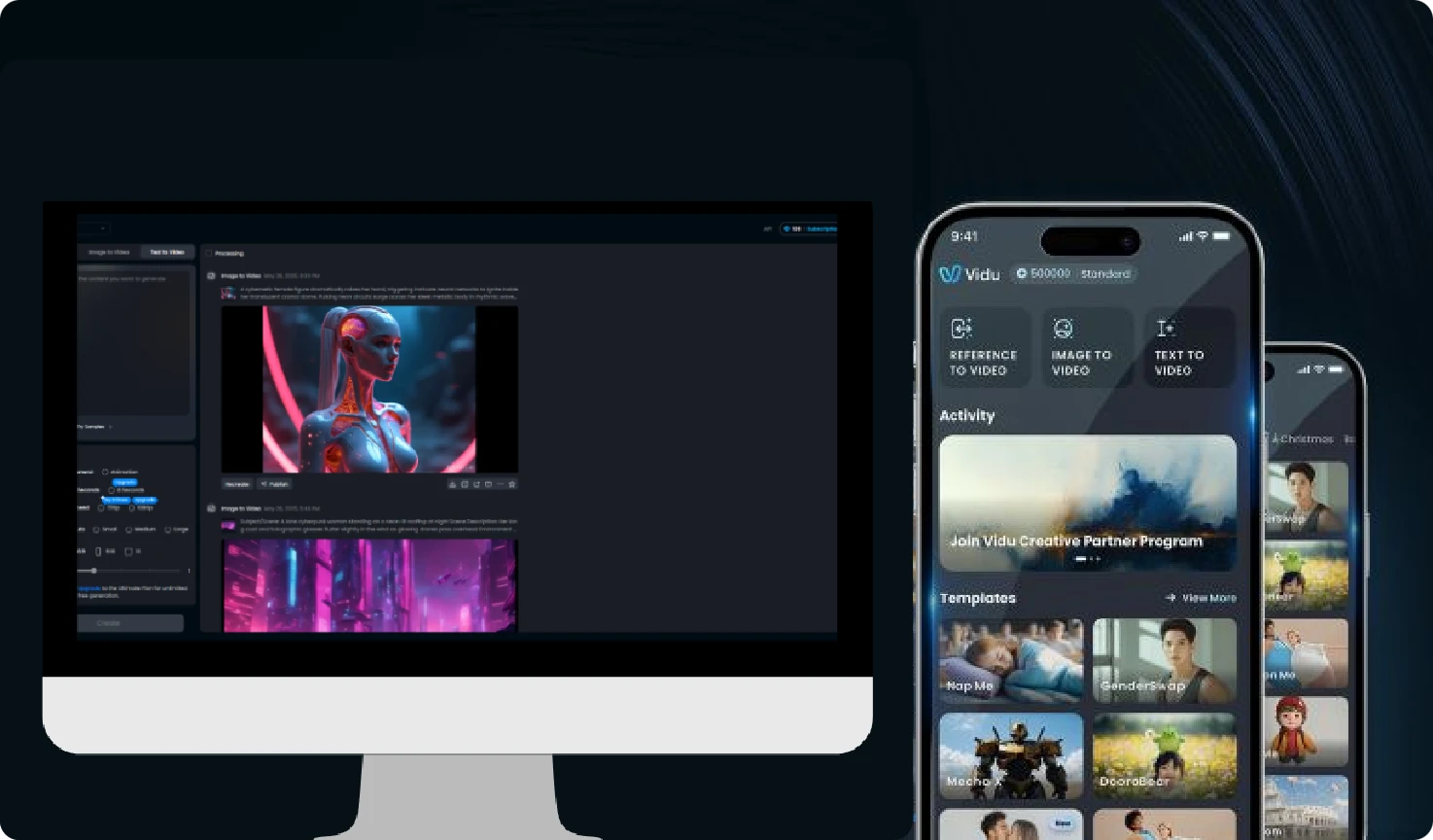Select the Nap Me template

(x=1011, y=660)
